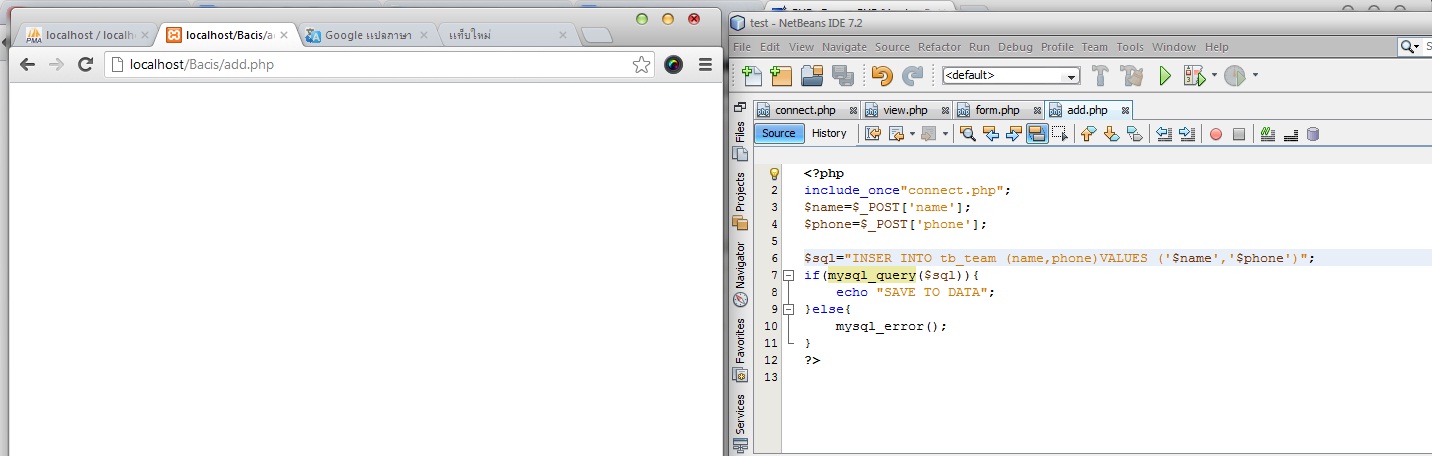This screenshot has width=1432, height=456.
Task: Click Clean and Build Project icon
Action: (x=1132, y=75)
